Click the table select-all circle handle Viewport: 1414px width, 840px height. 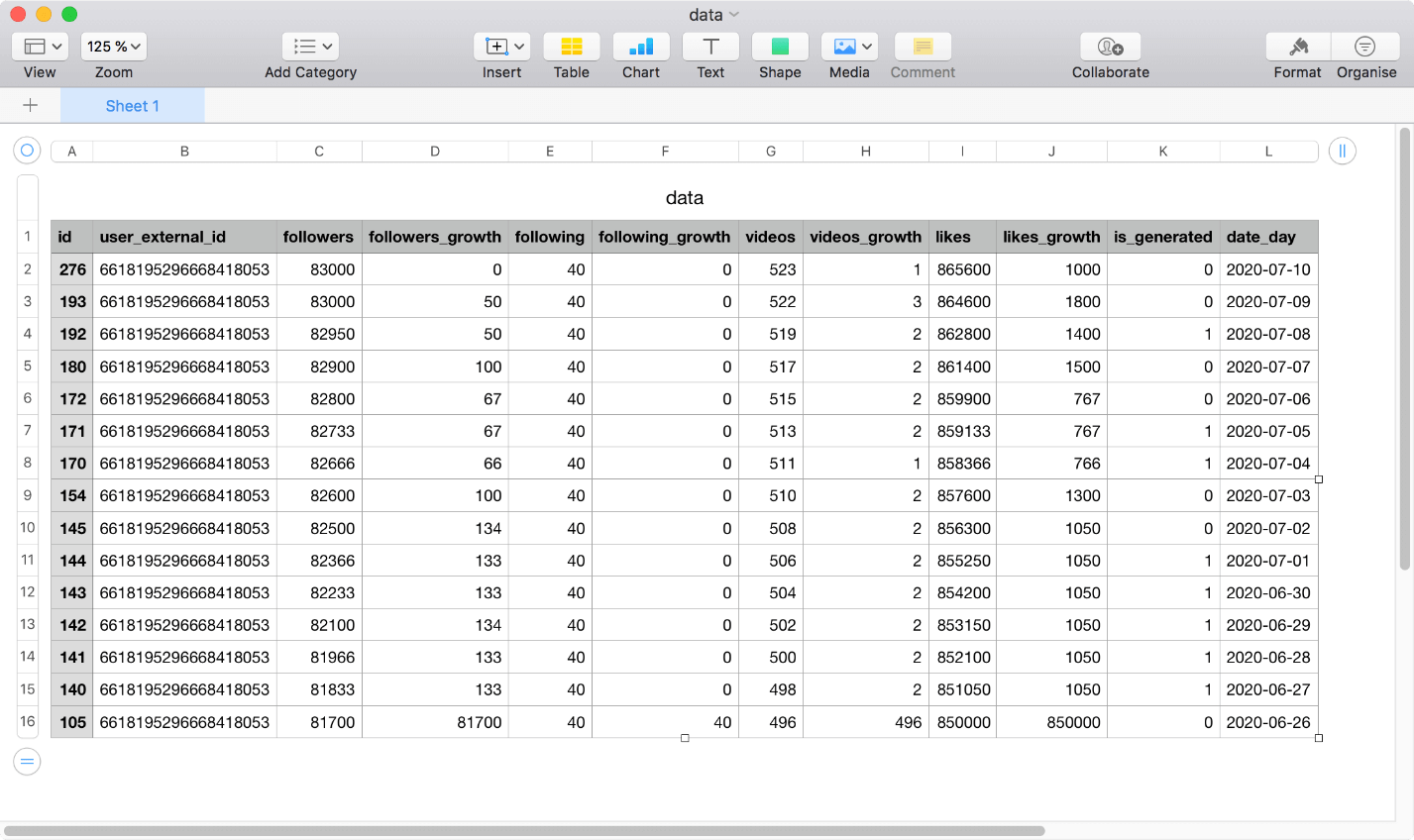tap(27, 151)
